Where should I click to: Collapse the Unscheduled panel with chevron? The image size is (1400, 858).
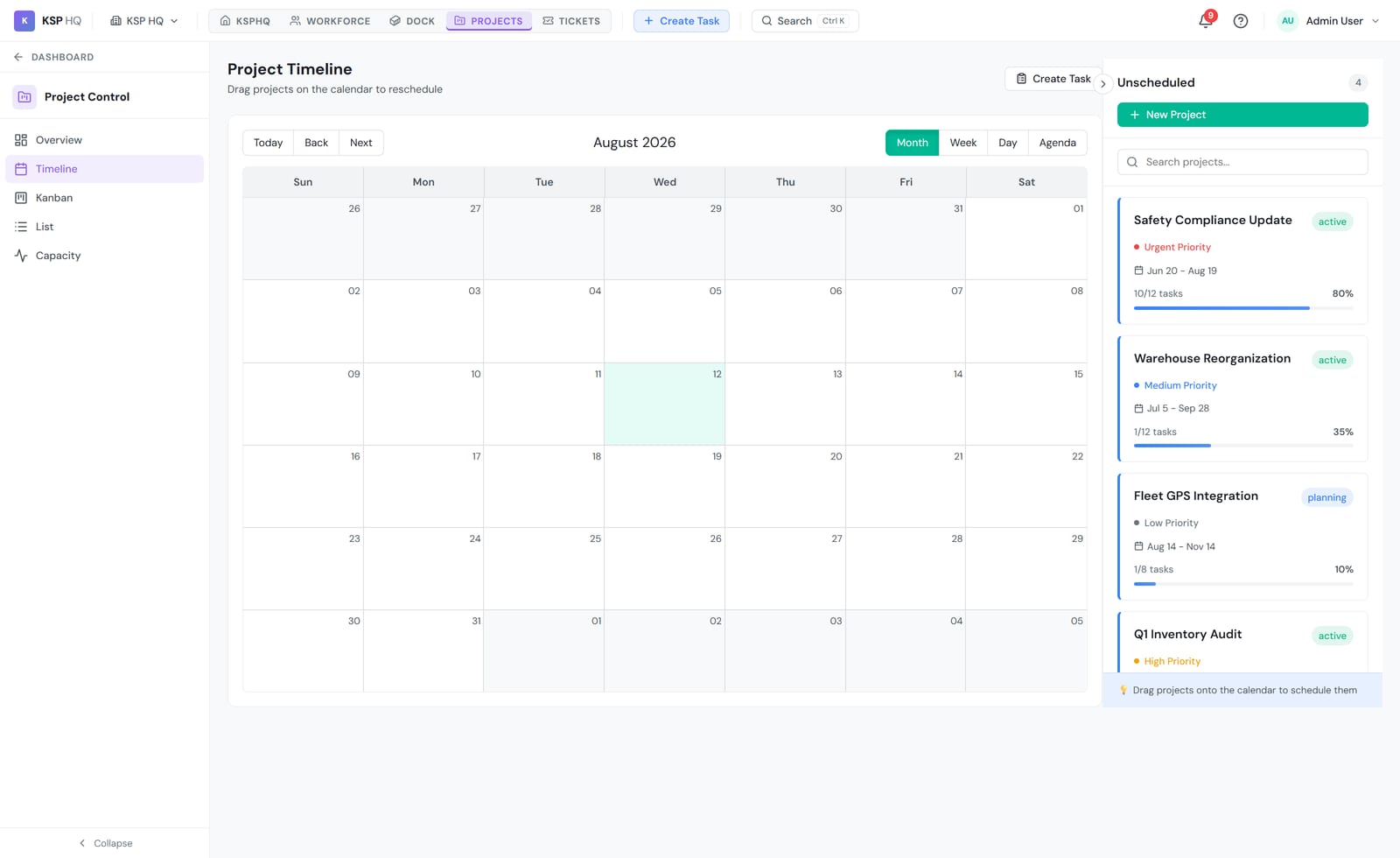coord(1103,84)
